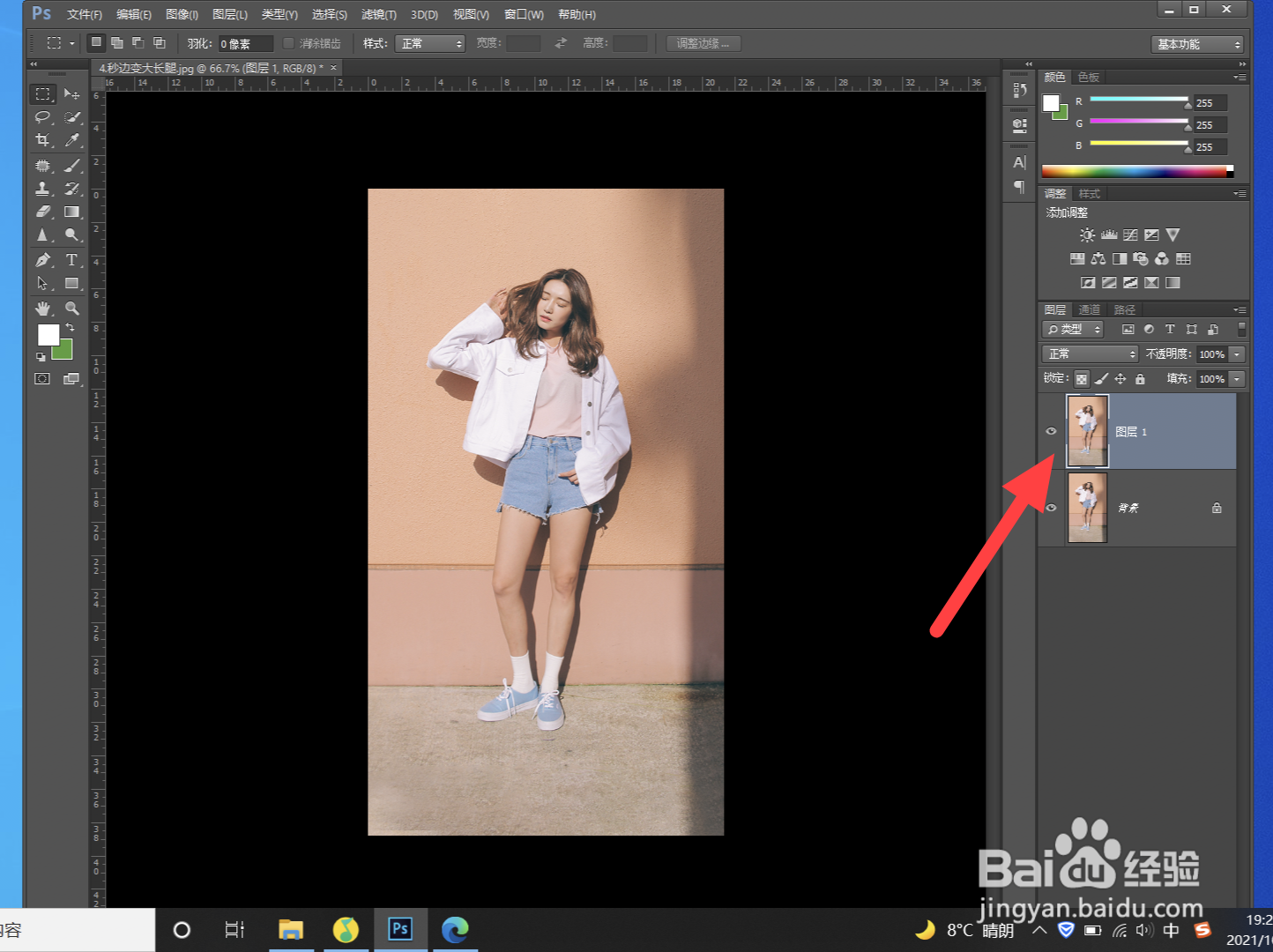This screenshot has height=952, width=1273.
Task: Swap foreground and background colors
Action: 70,328
